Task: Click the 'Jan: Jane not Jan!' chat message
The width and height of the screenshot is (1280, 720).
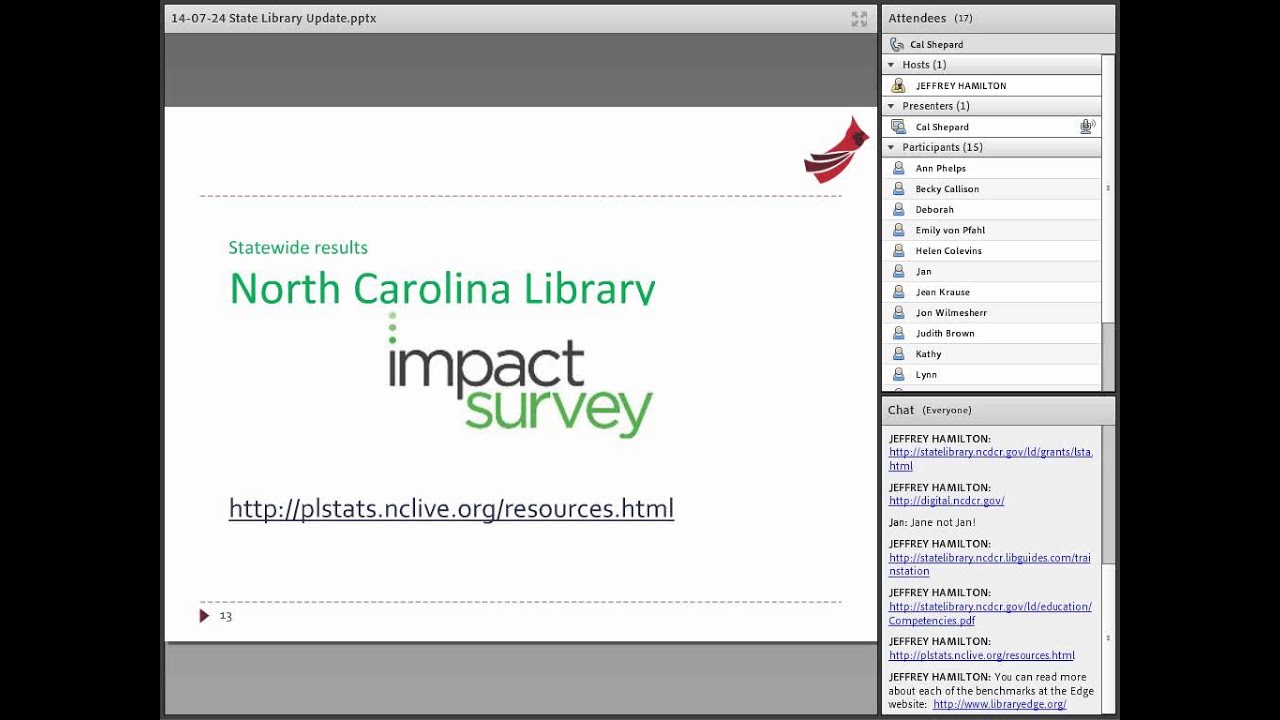Action: [x=932, y=523]
